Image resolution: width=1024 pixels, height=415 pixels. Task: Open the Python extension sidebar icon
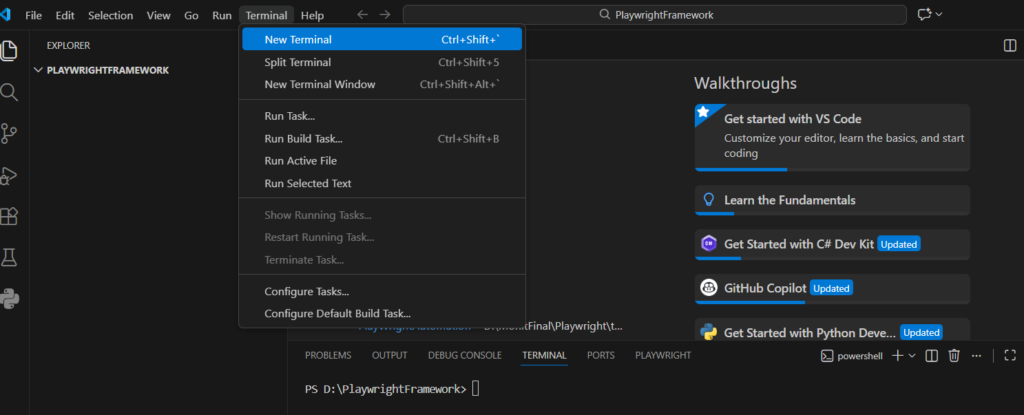coord(10,298)
